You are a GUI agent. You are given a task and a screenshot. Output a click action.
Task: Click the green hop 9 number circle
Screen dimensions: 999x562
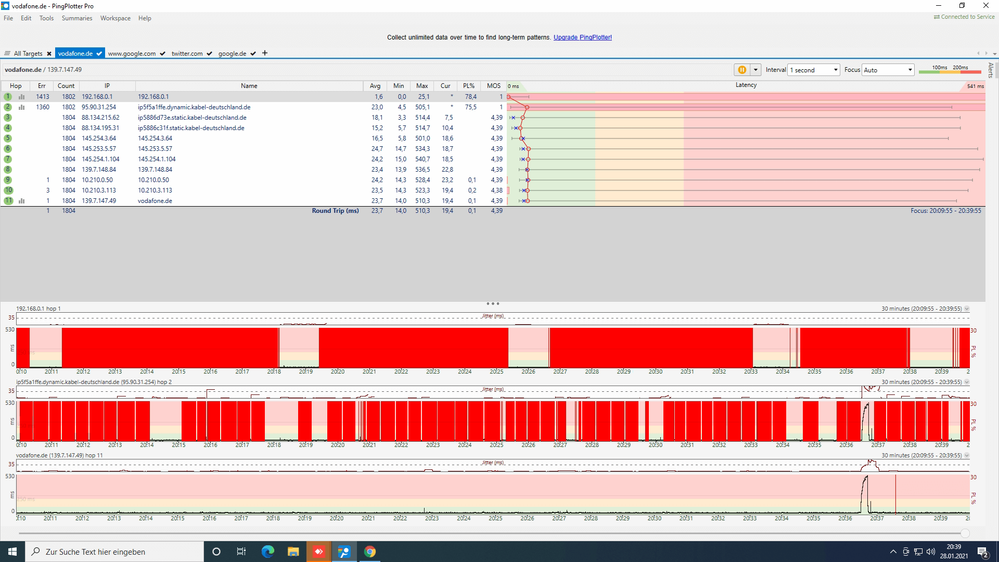tap(8, 180)
